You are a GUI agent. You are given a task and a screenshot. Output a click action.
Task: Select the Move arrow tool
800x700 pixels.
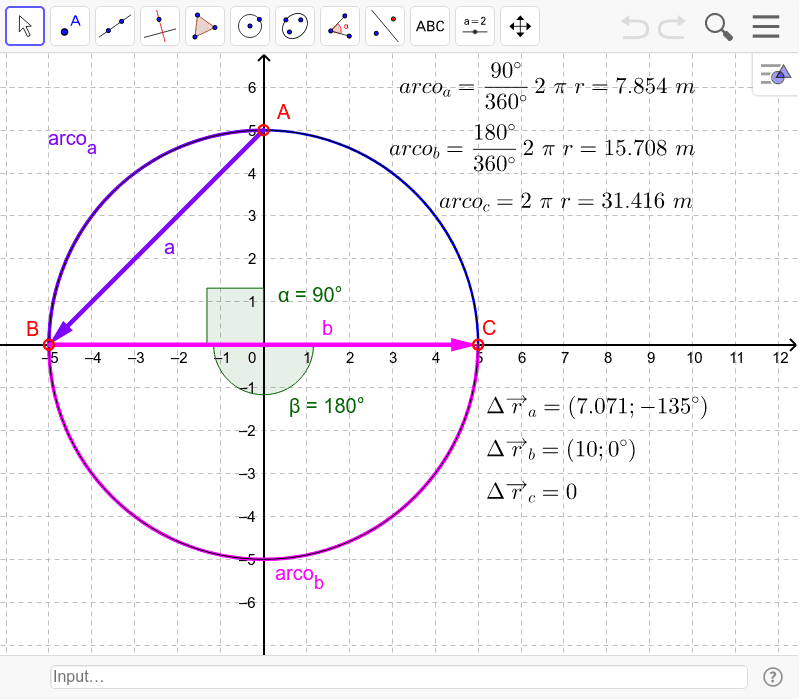(x=25, y=26)
